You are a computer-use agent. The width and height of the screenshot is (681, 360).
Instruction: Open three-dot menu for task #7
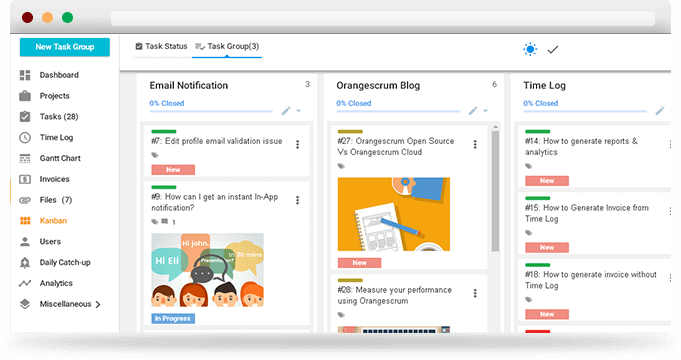point(298,145)
